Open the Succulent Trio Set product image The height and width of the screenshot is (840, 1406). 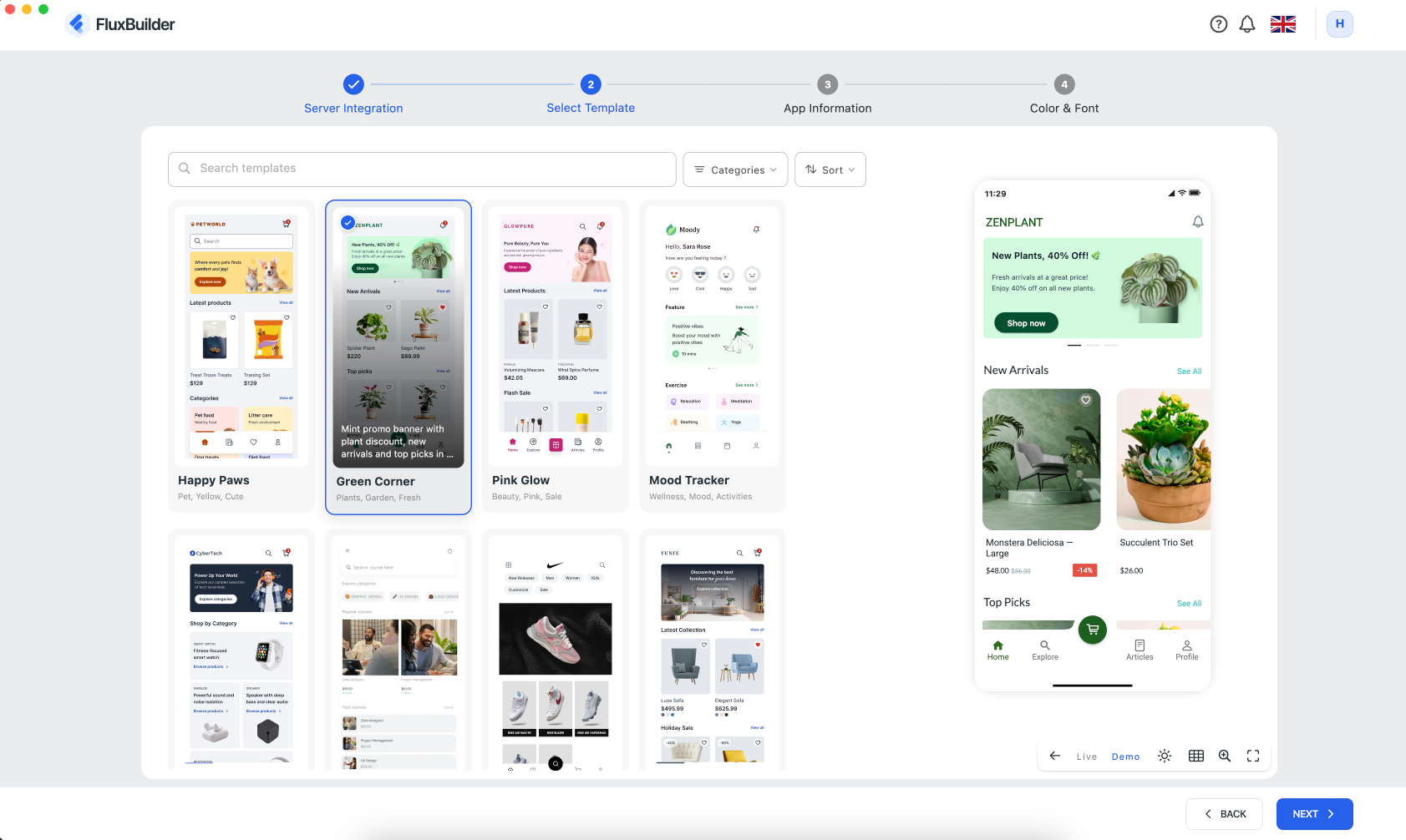click(1164, 459)
